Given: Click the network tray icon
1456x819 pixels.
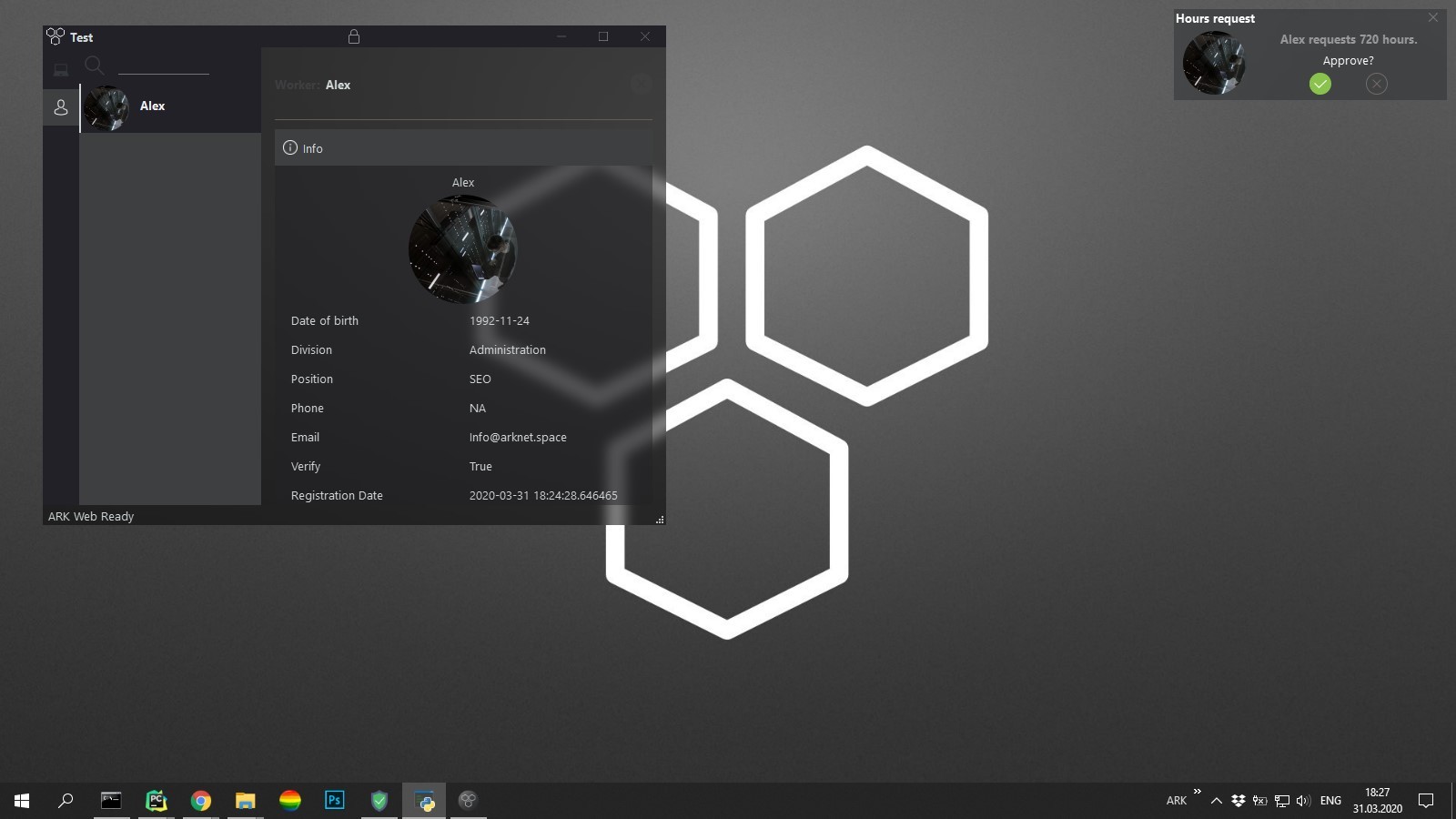Looking at the screenshot, I should pyautogui.click(x=1282, y=801).
